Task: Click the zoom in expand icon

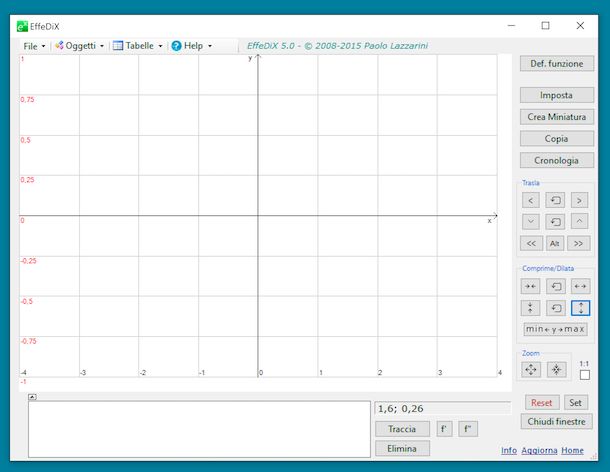Action: pos(531,369)
